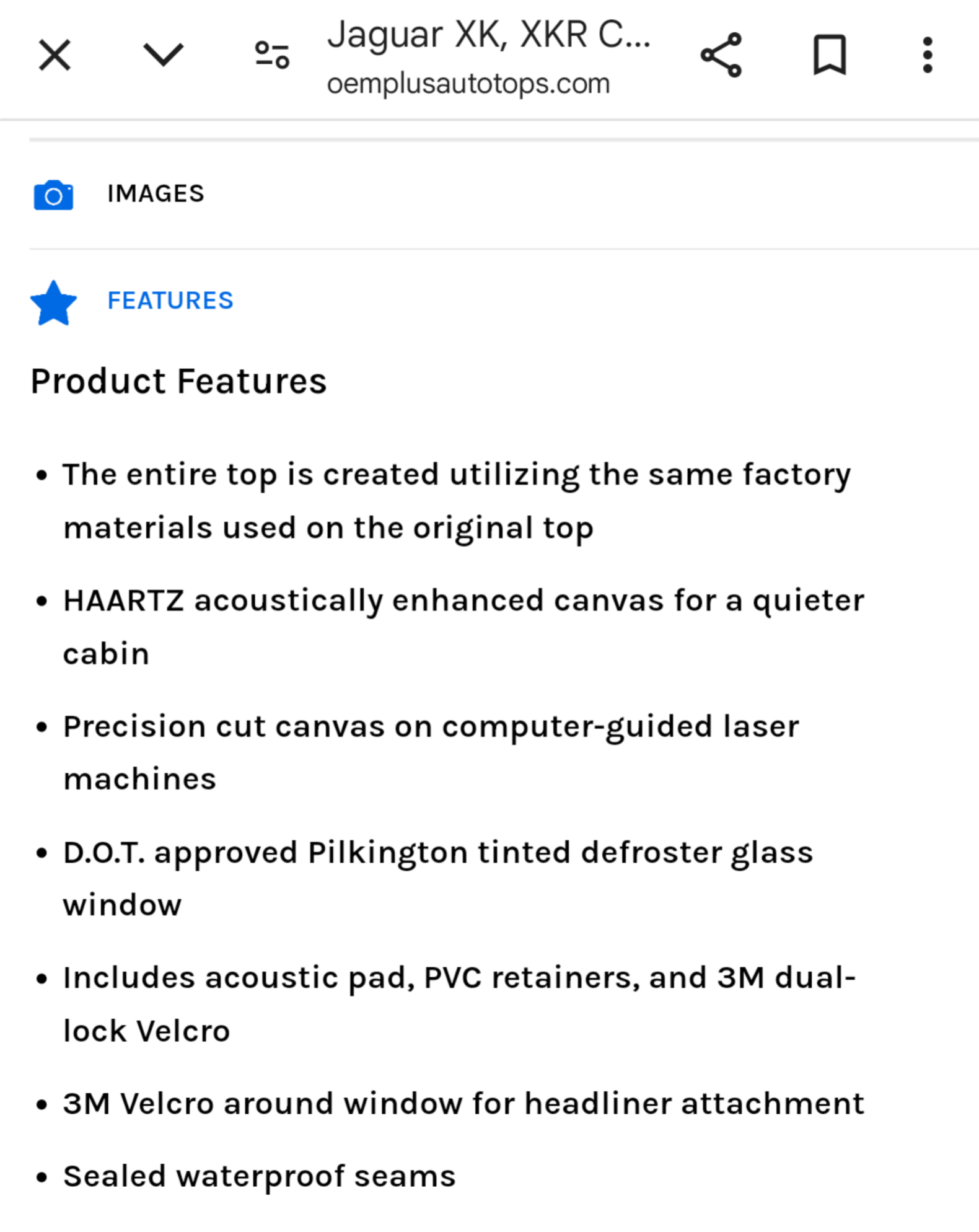Tap the oemplusautotops.com URL
The image size is (979, 1232).
point(468,84)
